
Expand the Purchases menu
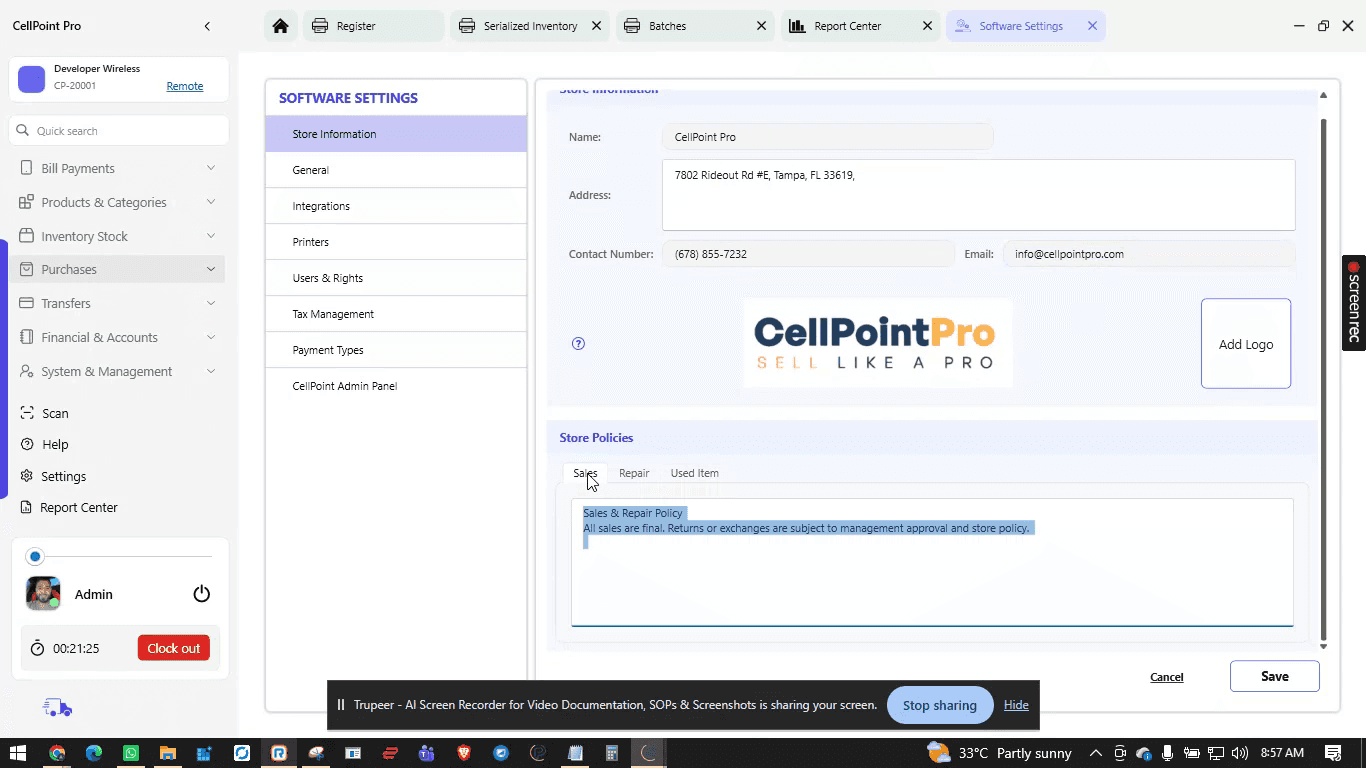[117, 269]
